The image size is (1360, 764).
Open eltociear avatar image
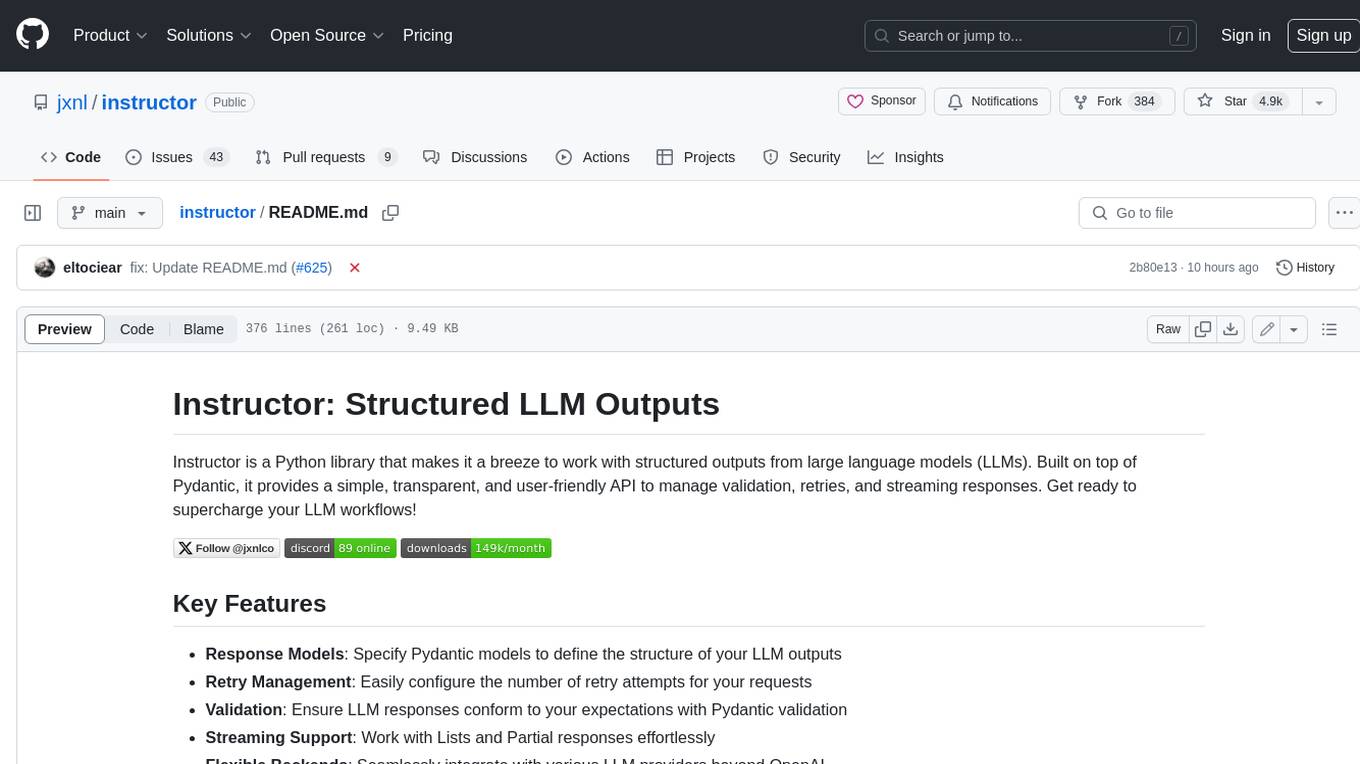click(x=44, y=267)
